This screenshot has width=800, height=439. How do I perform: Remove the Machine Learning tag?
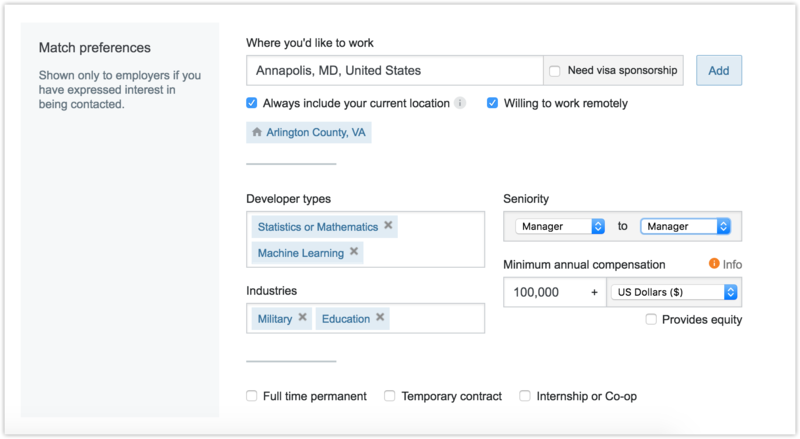click(x=354, y=251)
